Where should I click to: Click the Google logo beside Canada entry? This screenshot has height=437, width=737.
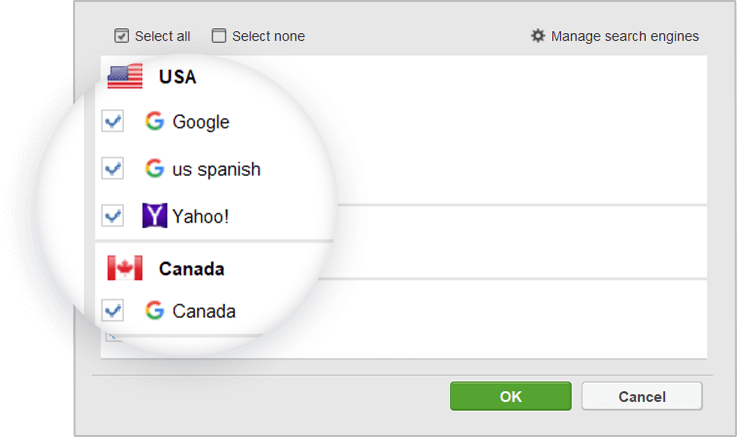[155, 311]
